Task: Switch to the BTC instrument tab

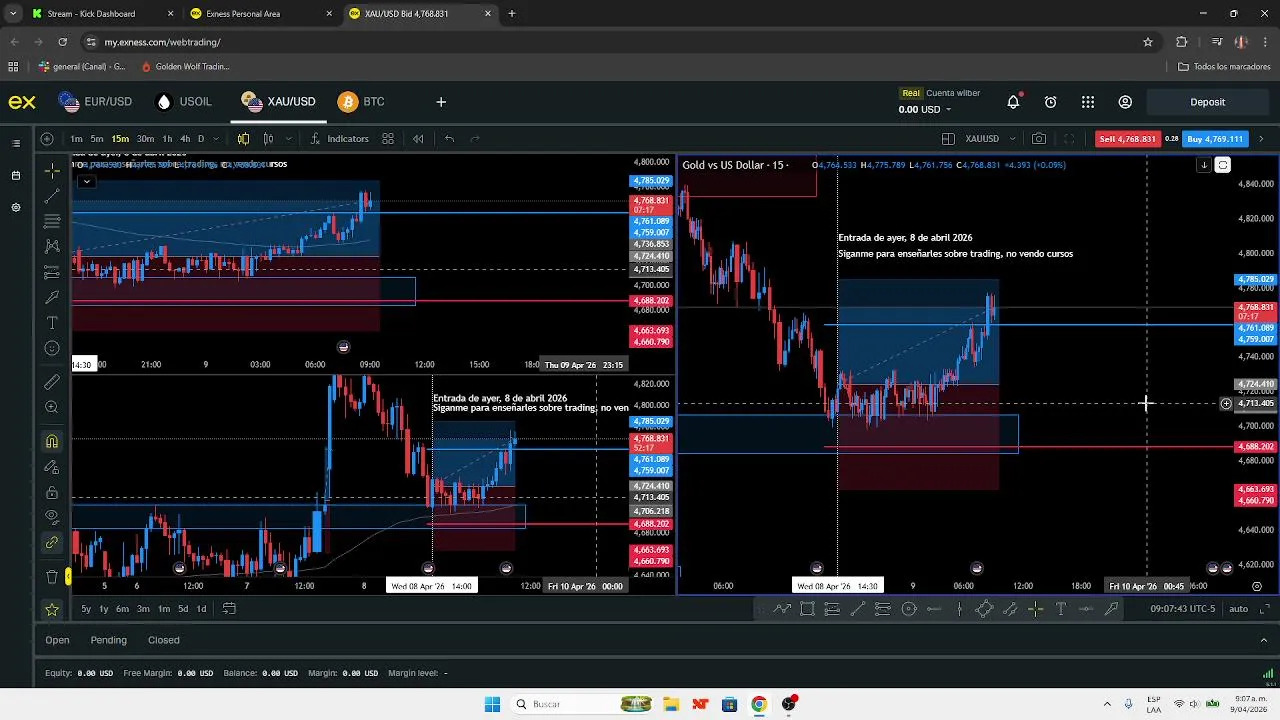Action: [362, 102]
